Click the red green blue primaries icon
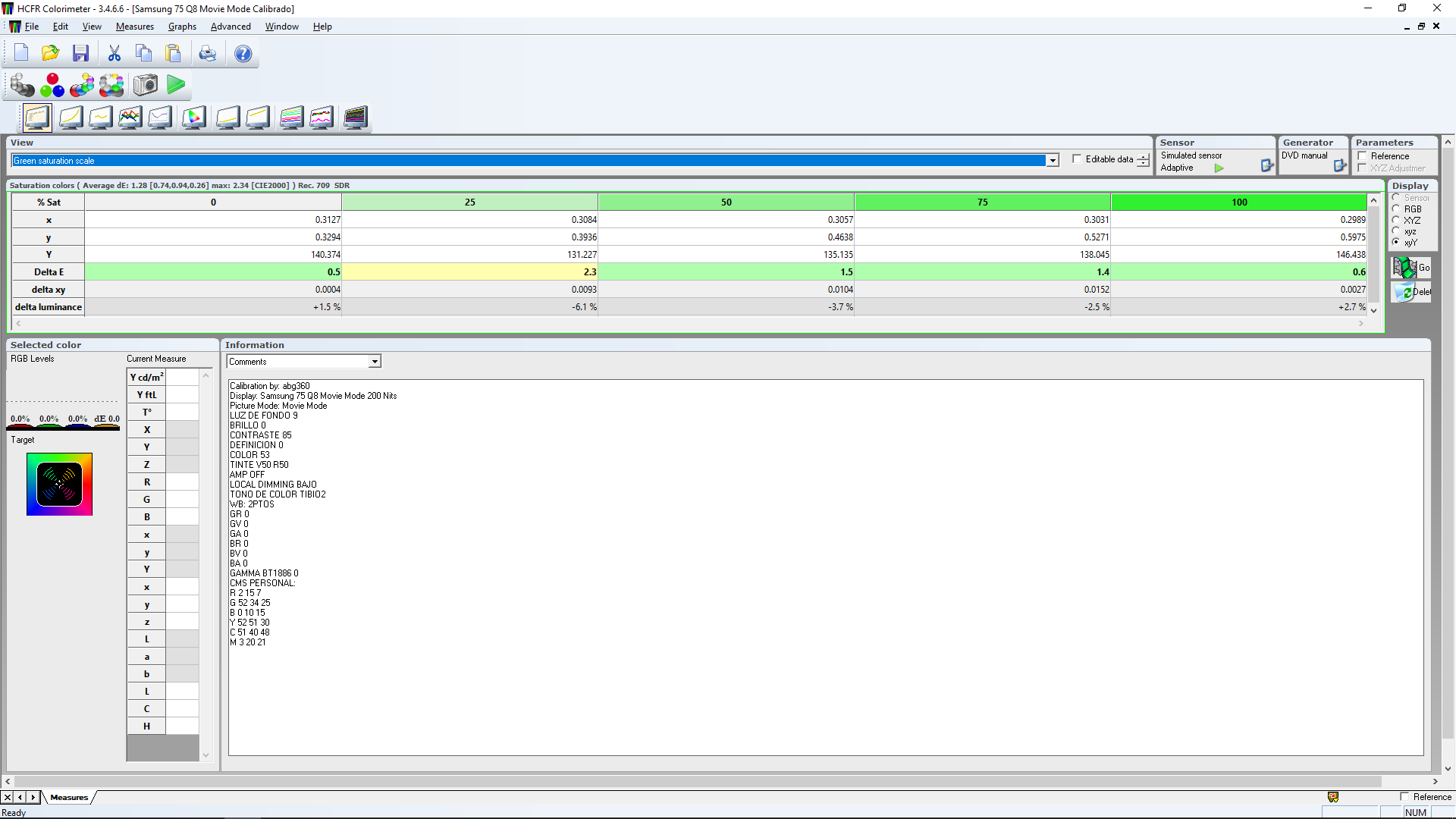Image resolution: width=1456 pixels, height=819 pixels. [52, 85]
